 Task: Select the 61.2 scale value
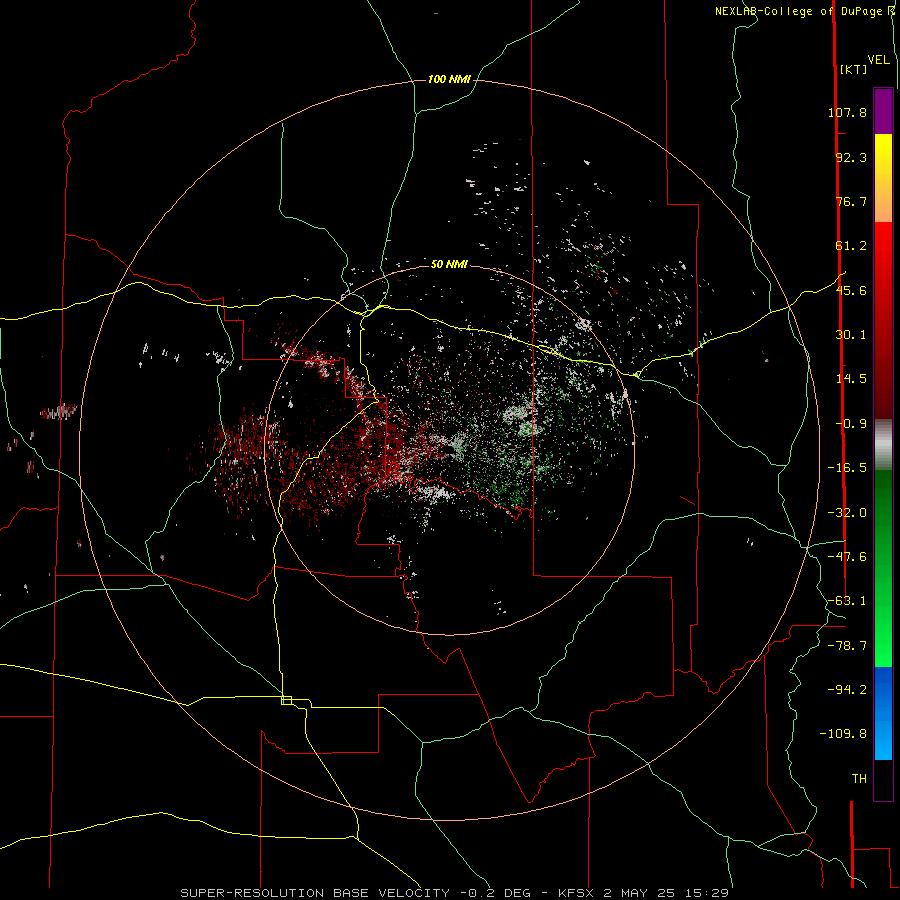pos(851,246)
